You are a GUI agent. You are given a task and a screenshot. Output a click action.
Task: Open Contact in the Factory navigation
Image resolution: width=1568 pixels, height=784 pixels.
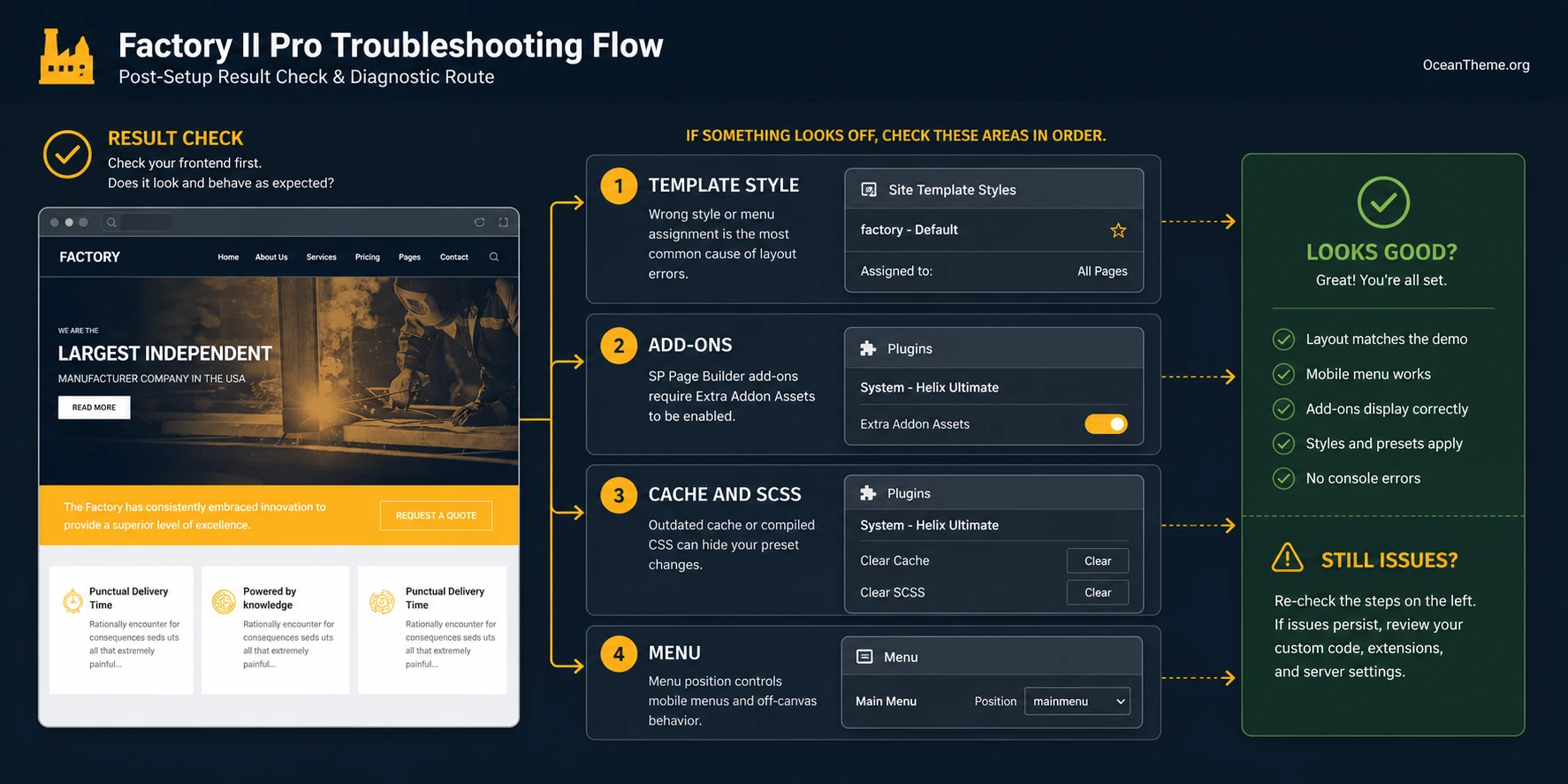(x=454, y=257)
